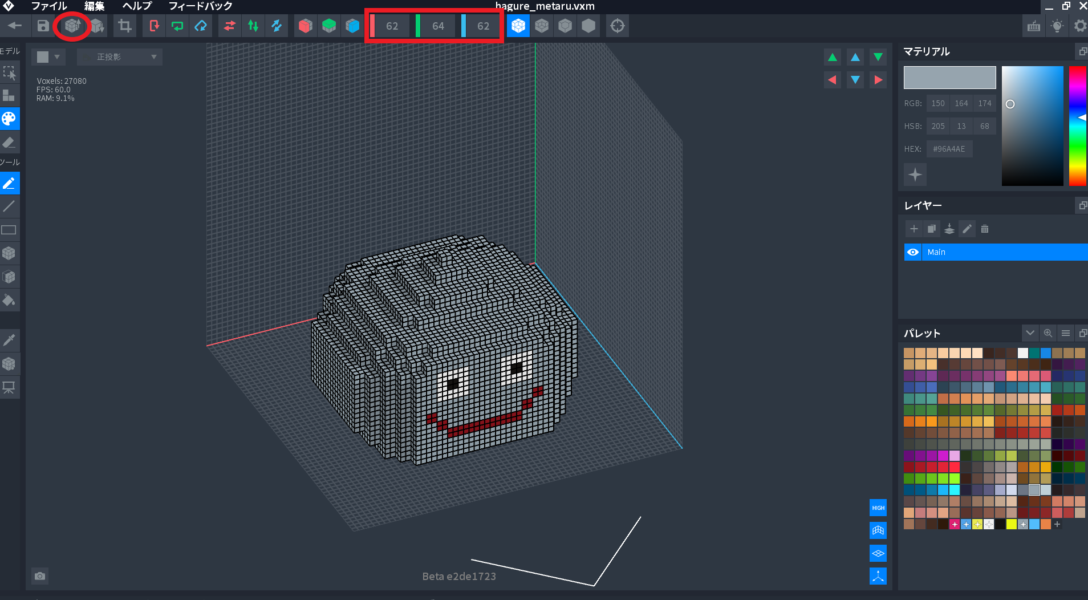Toggle the green cube axis button
The height and width of the screenshot is (600, 1088).
329,26
